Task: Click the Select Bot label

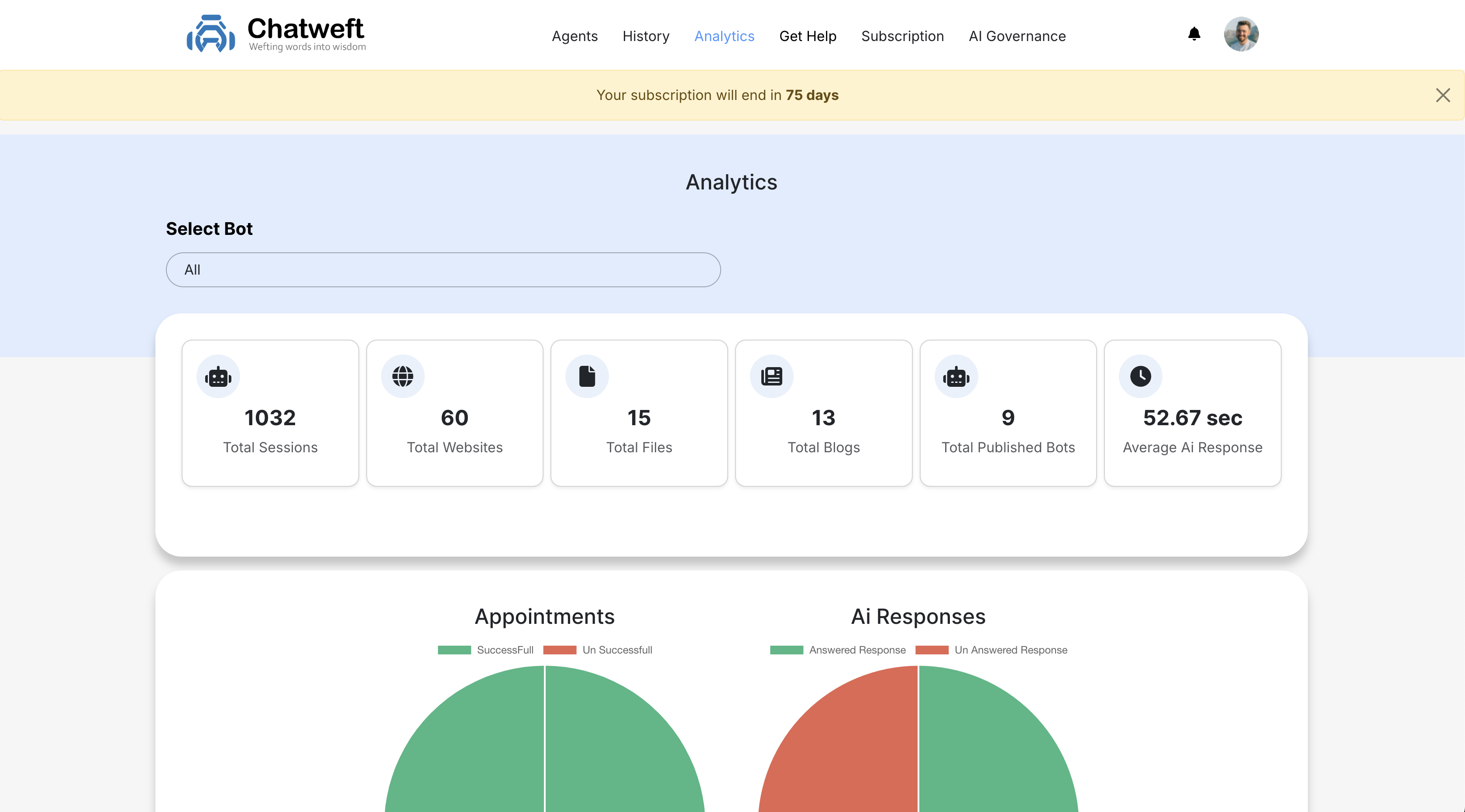Action: click(x=209, y=229)
